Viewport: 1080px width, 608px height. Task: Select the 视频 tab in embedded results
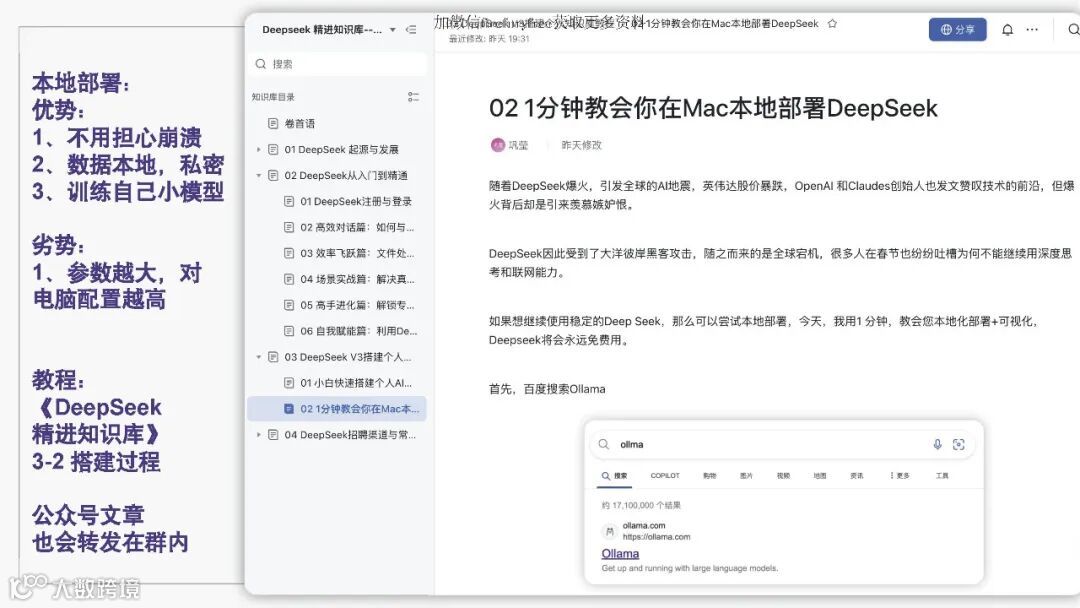pos(783,476)
